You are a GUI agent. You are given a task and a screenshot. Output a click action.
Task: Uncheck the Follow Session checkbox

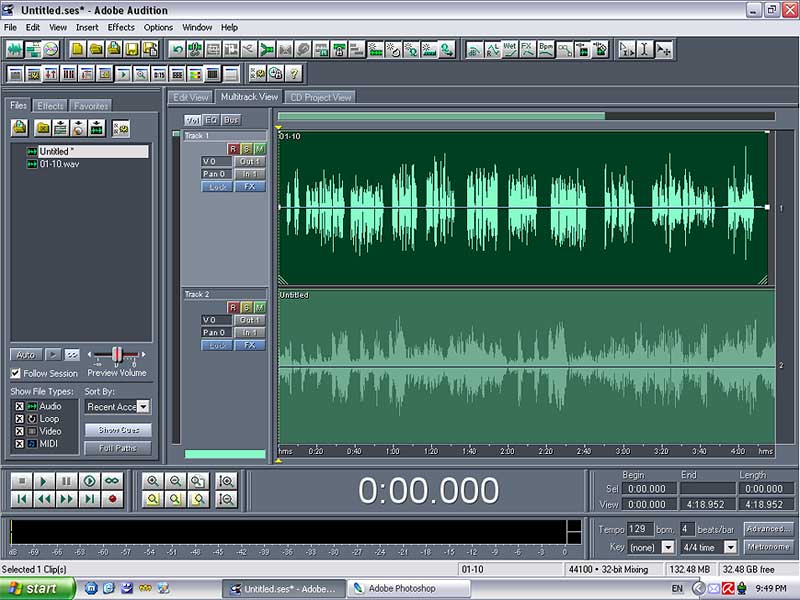coord(16,374)
